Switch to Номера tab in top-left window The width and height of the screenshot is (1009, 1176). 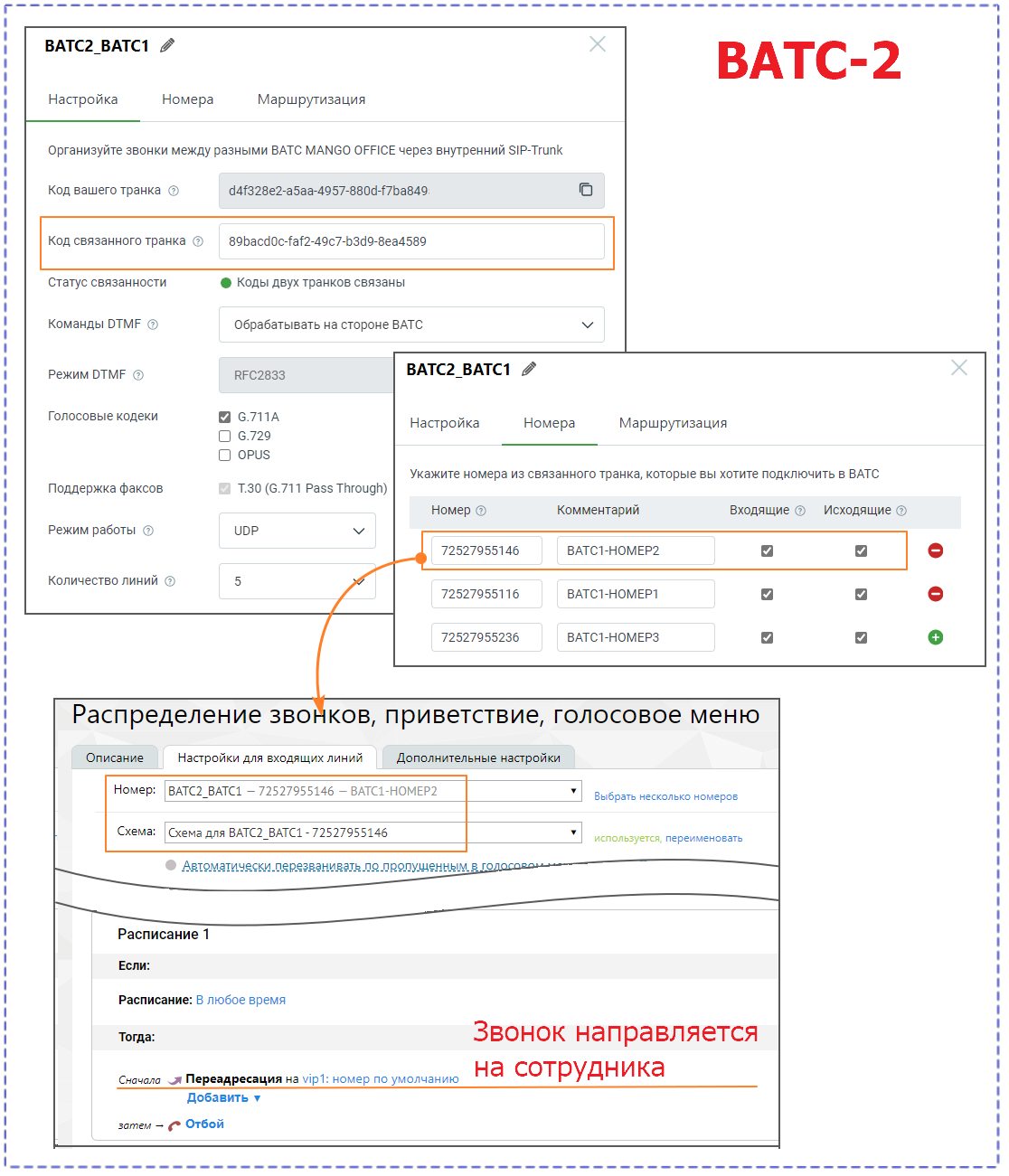click(x=188, y=99)
